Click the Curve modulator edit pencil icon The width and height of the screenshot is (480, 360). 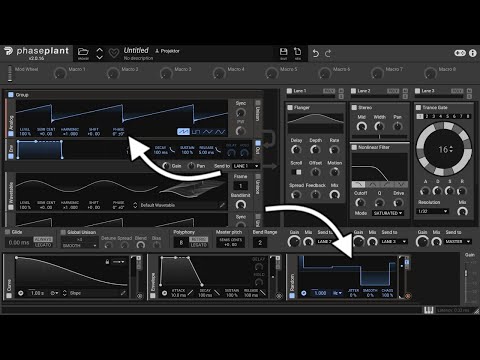(x=123, y=293)
